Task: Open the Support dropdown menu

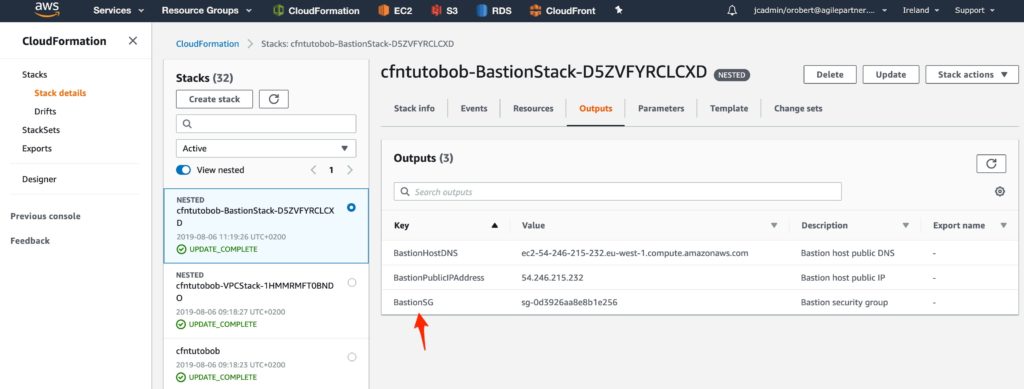Action: (x=974, y=10)
